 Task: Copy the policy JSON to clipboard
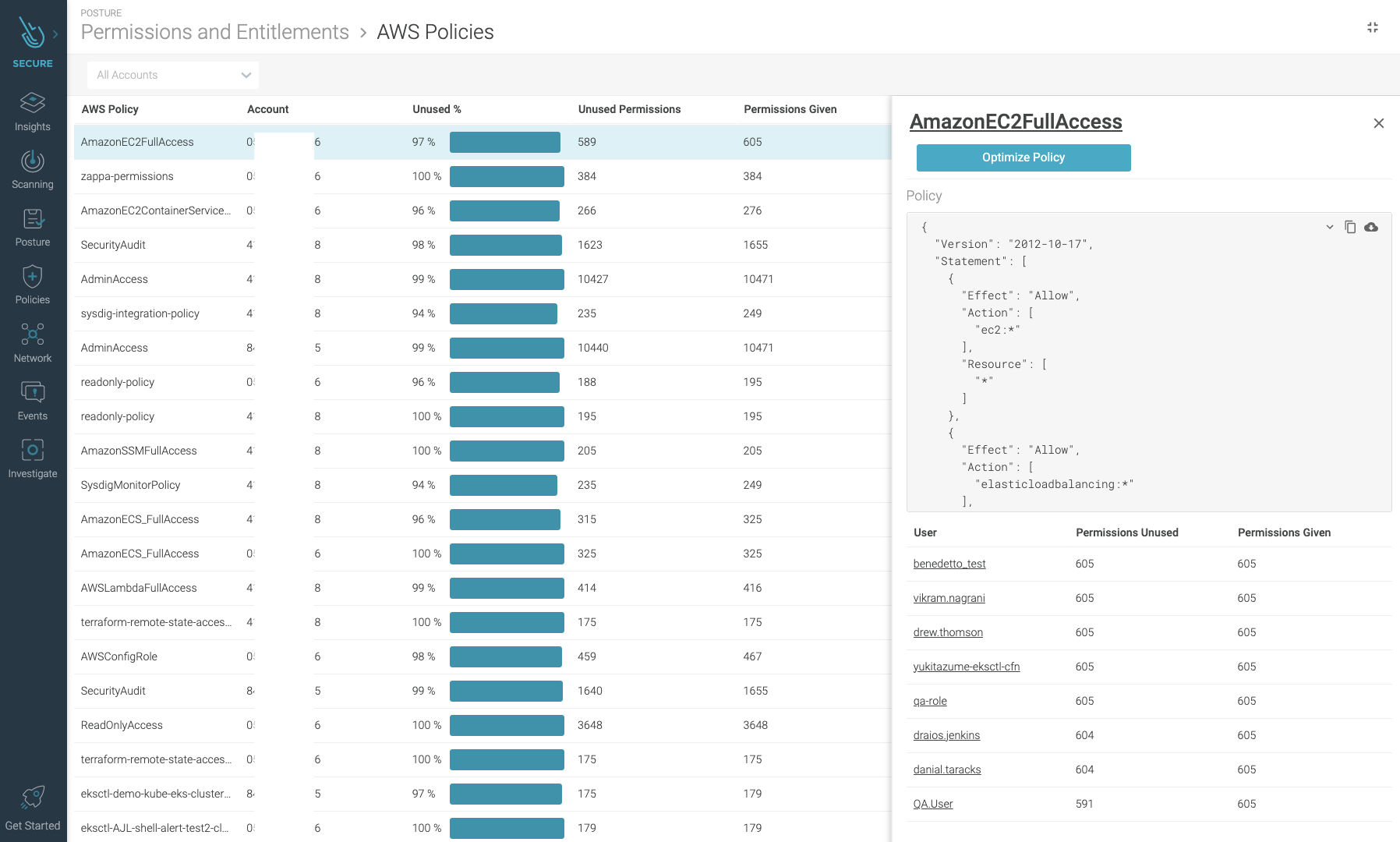[x=1350, y=227]
